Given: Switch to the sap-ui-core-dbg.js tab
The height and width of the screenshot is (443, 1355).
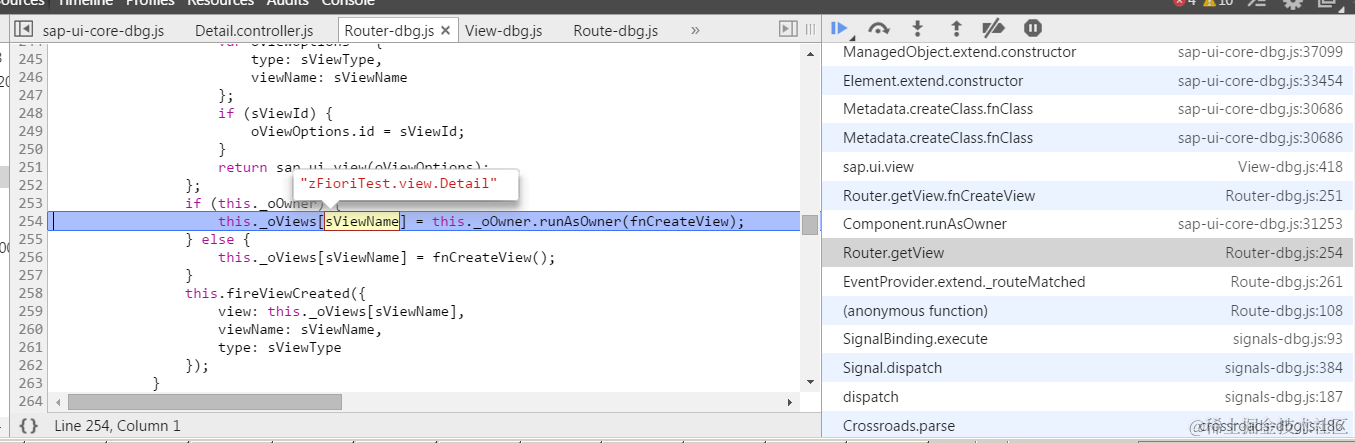Looking at the screenshot, I should click(x=103, y=31).
